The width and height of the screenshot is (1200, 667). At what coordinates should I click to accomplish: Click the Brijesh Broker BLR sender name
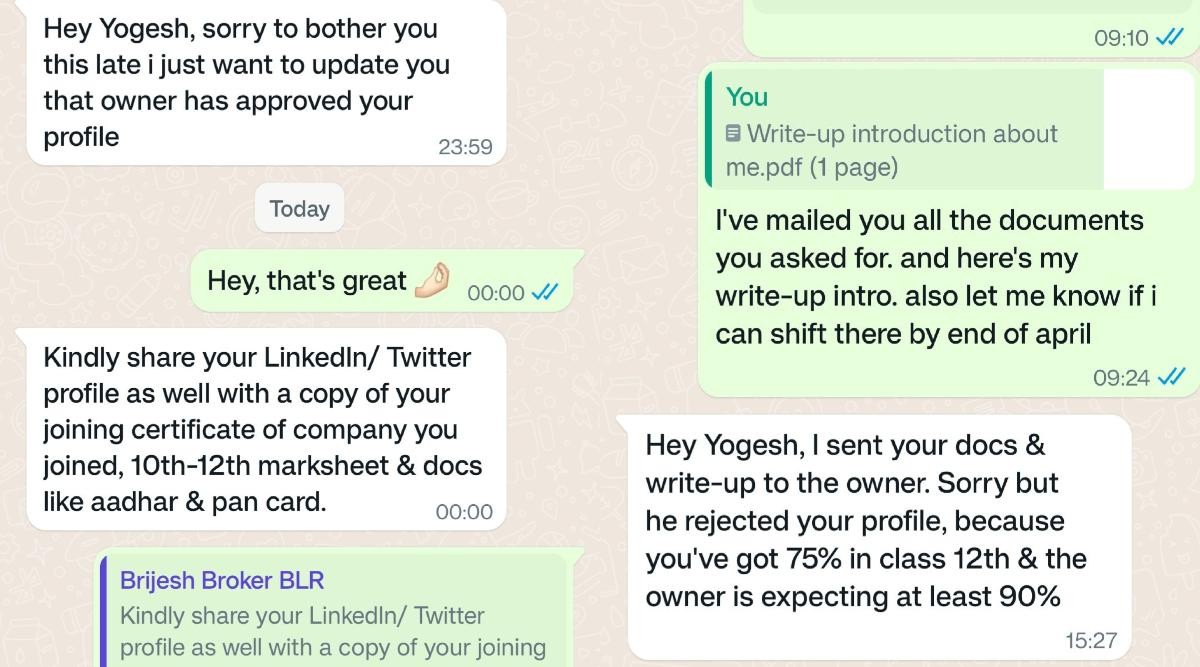tap(222, 580)
